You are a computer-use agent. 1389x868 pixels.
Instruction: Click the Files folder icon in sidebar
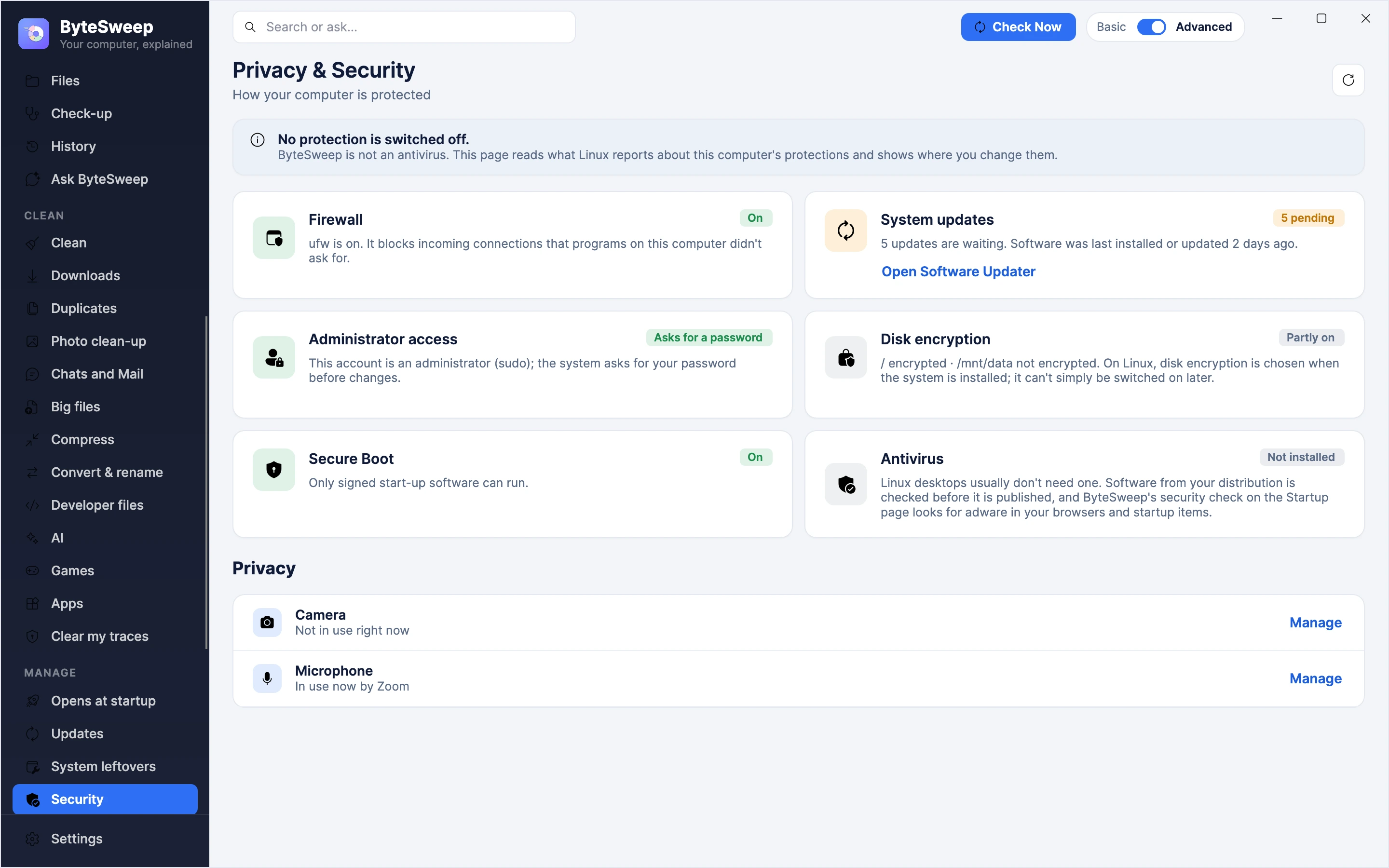[33, 81]
